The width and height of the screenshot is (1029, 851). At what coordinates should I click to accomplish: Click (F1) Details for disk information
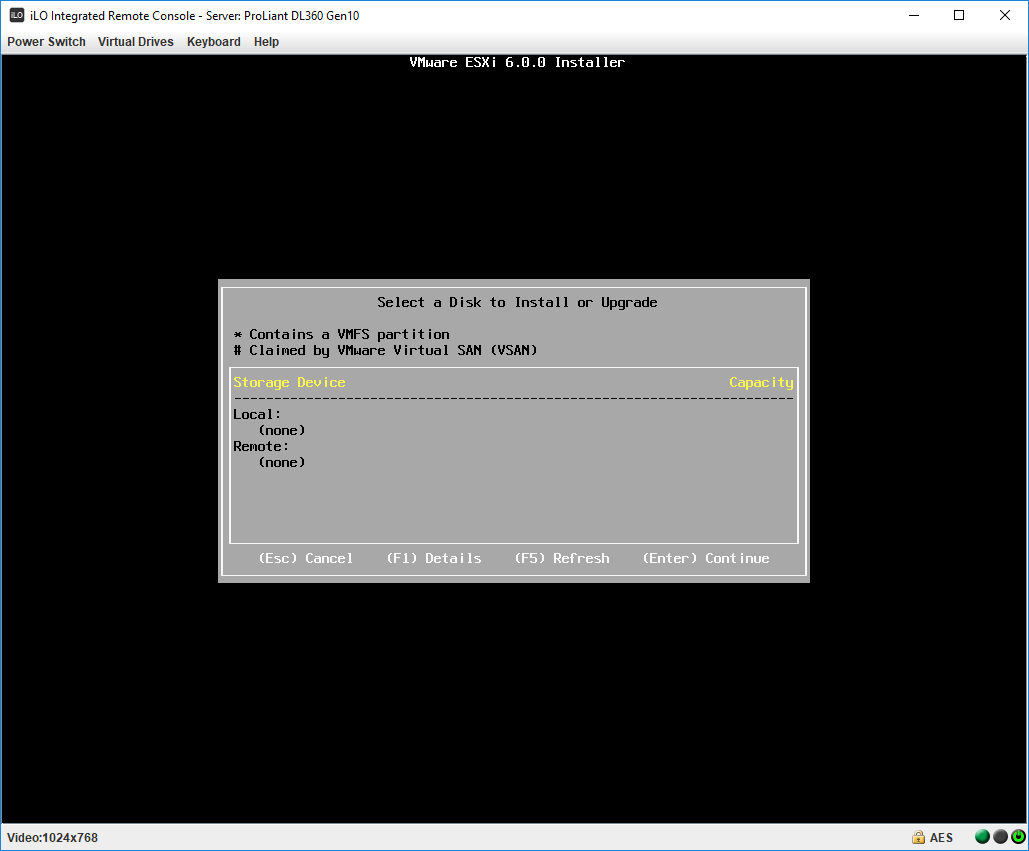[x=434, y=558]
